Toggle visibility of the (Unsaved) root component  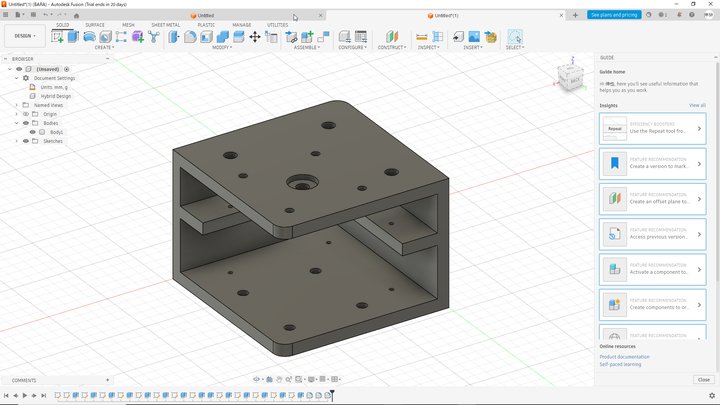coord(19,69)
